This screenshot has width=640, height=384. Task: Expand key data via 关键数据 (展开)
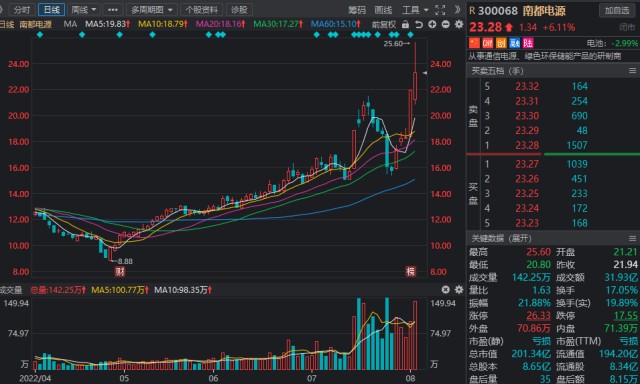pos(502,238)
